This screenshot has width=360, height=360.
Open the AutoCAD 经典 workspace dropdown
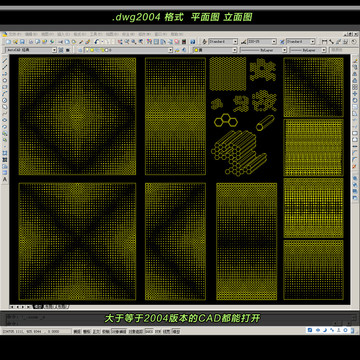click(x=31, y=50)
